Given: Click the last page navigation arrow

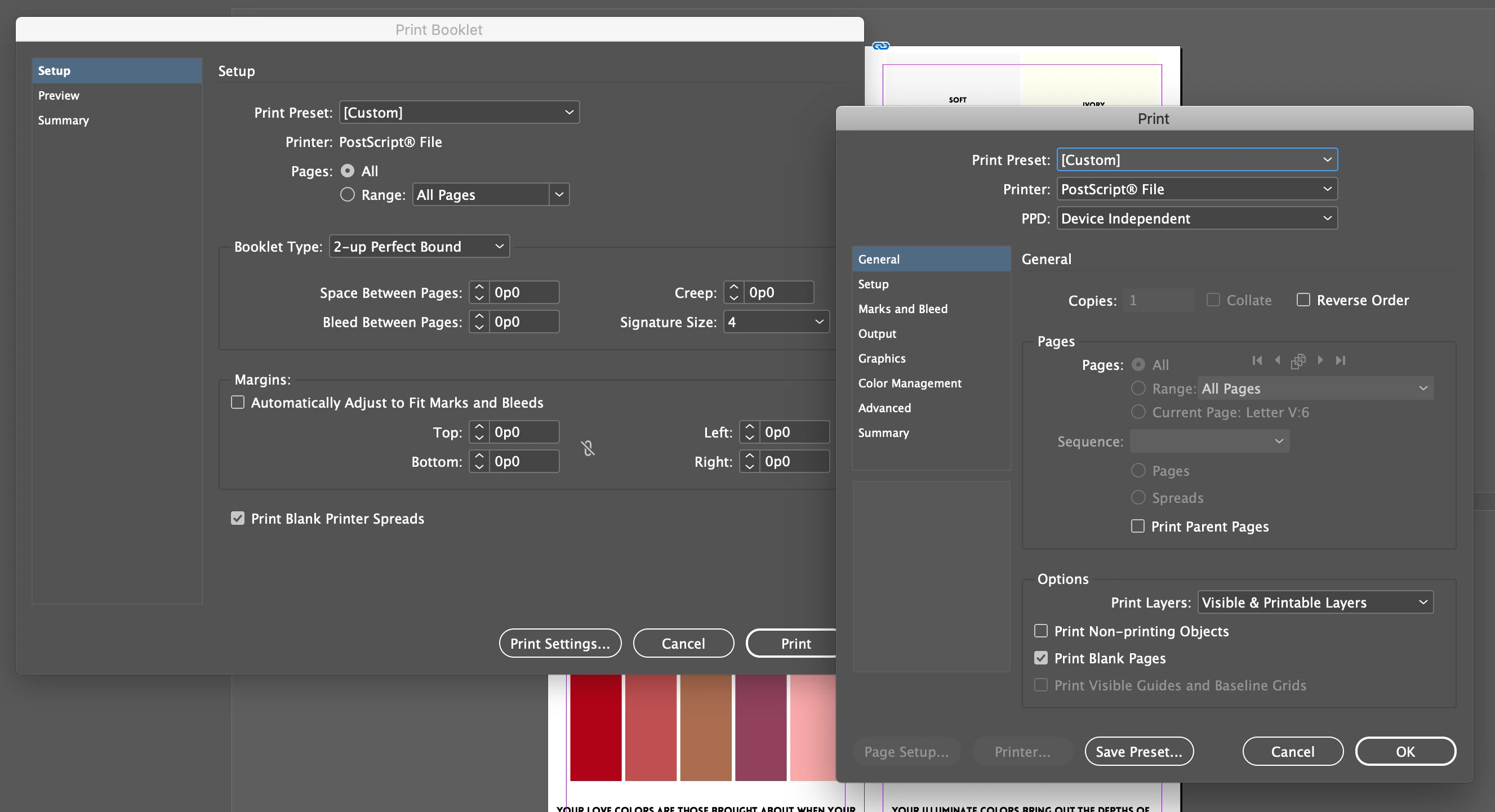Looking at the screenshot, I should point(1341,361).
